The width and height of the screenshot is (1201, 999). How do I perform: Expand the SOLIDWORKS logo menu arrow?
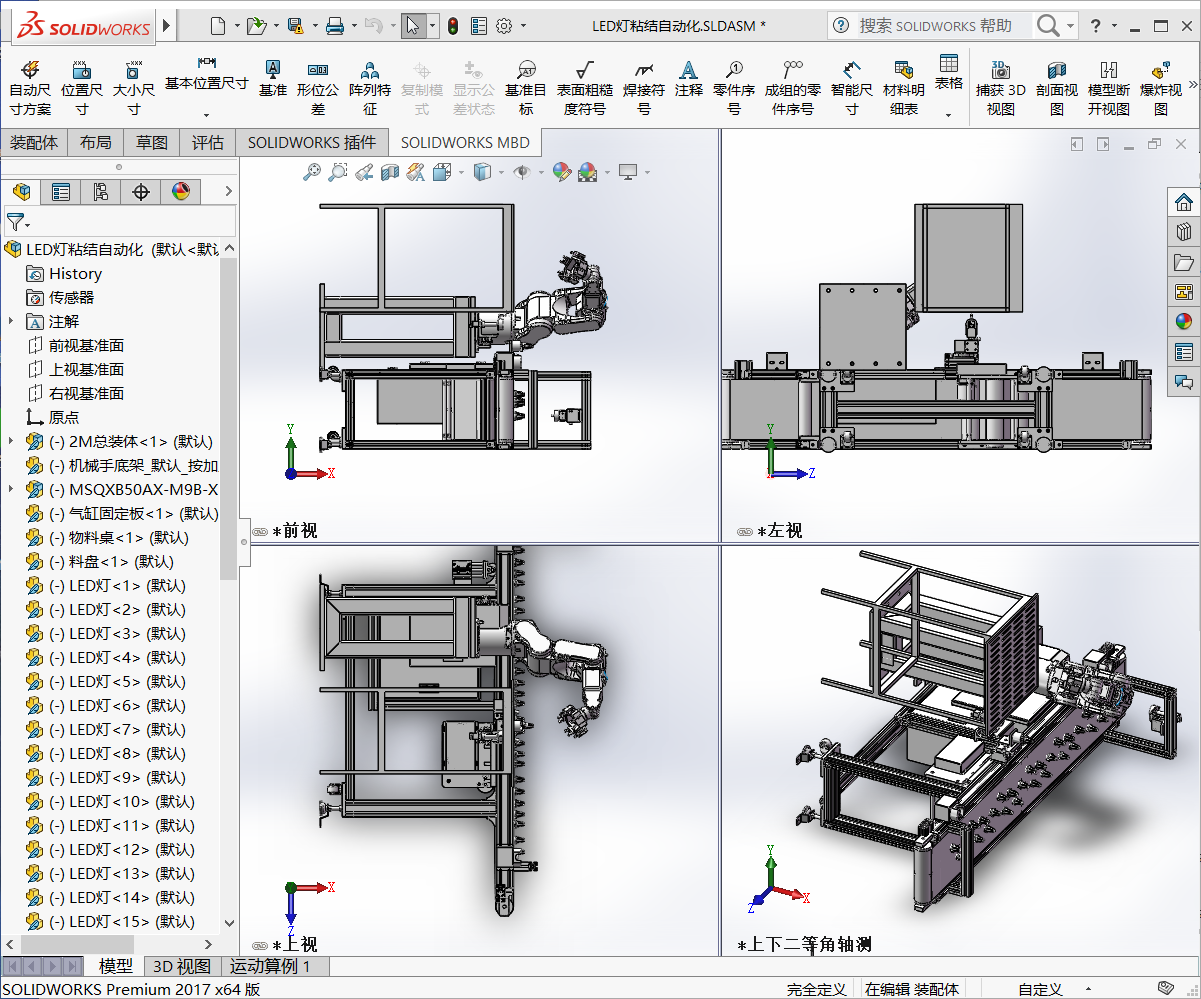click(166, 26)
